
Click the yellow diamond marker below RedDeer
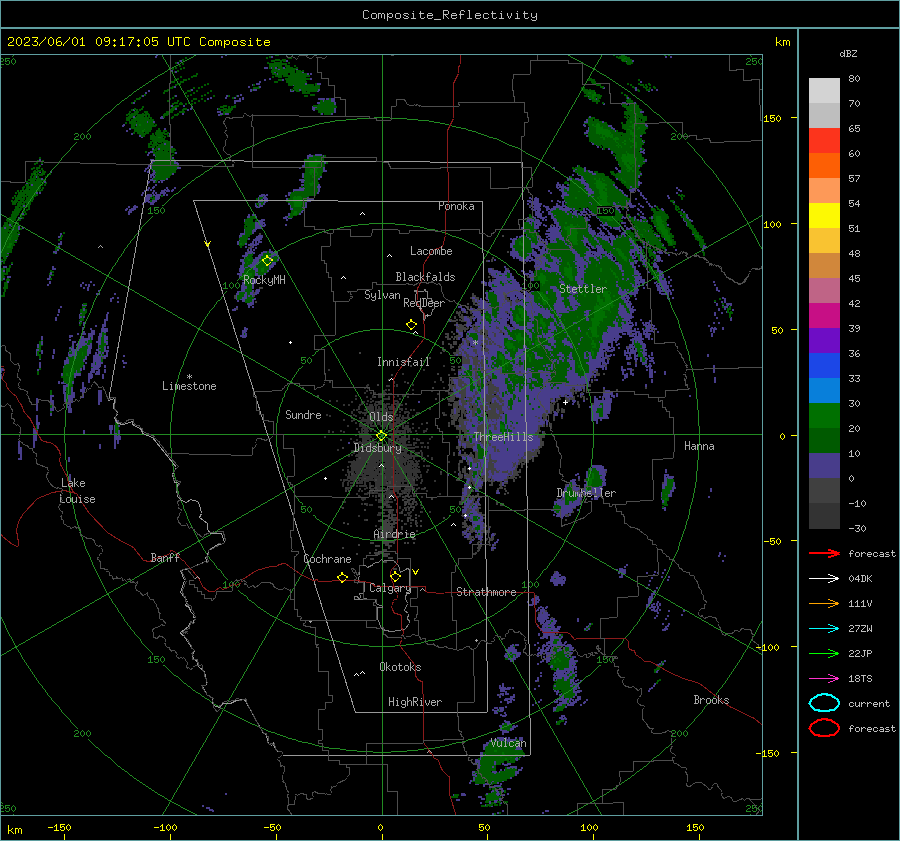[x=412, y=325]
